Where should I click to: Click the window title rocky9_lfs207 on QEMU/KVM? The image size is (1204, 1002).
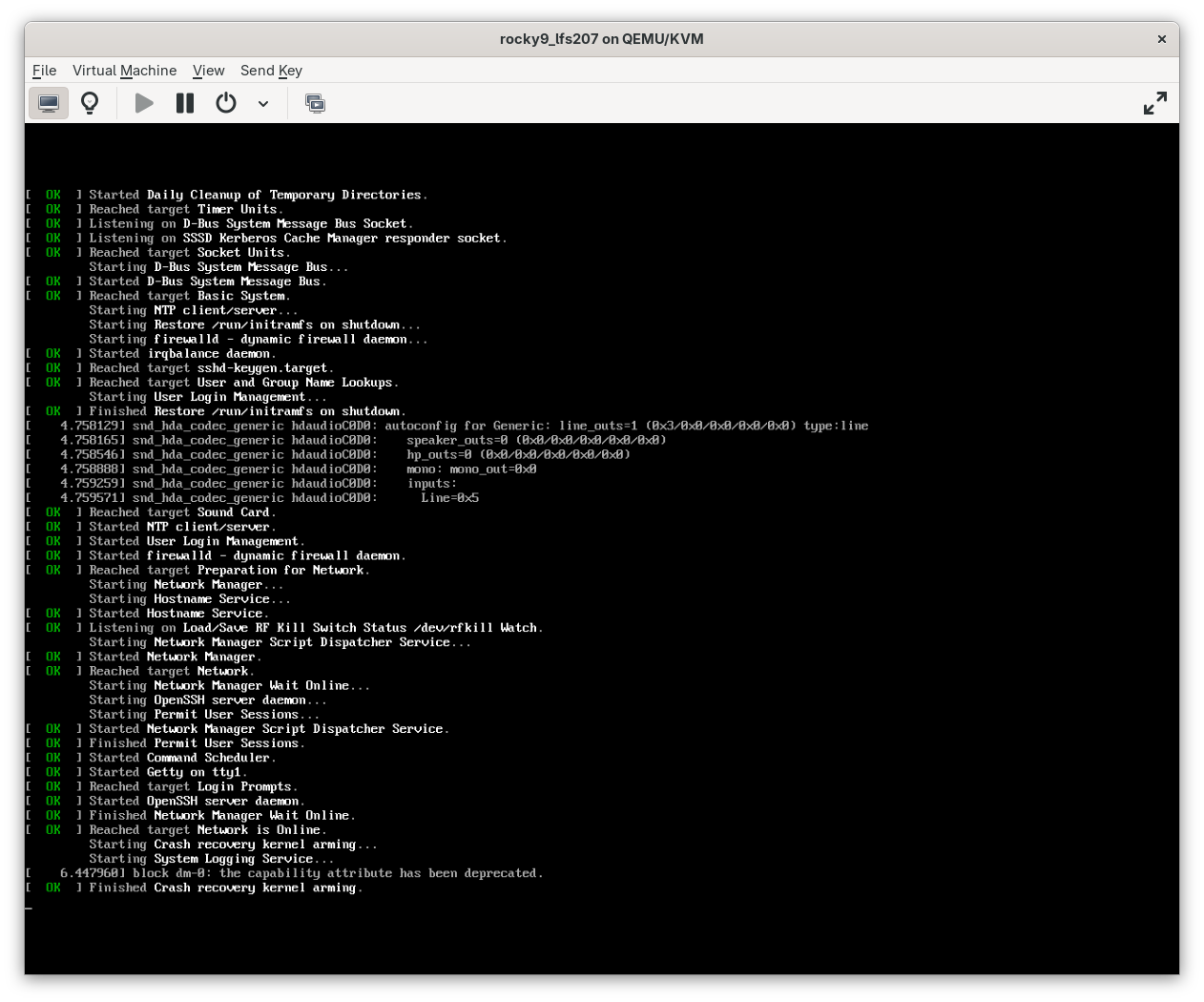click(601, 39)
